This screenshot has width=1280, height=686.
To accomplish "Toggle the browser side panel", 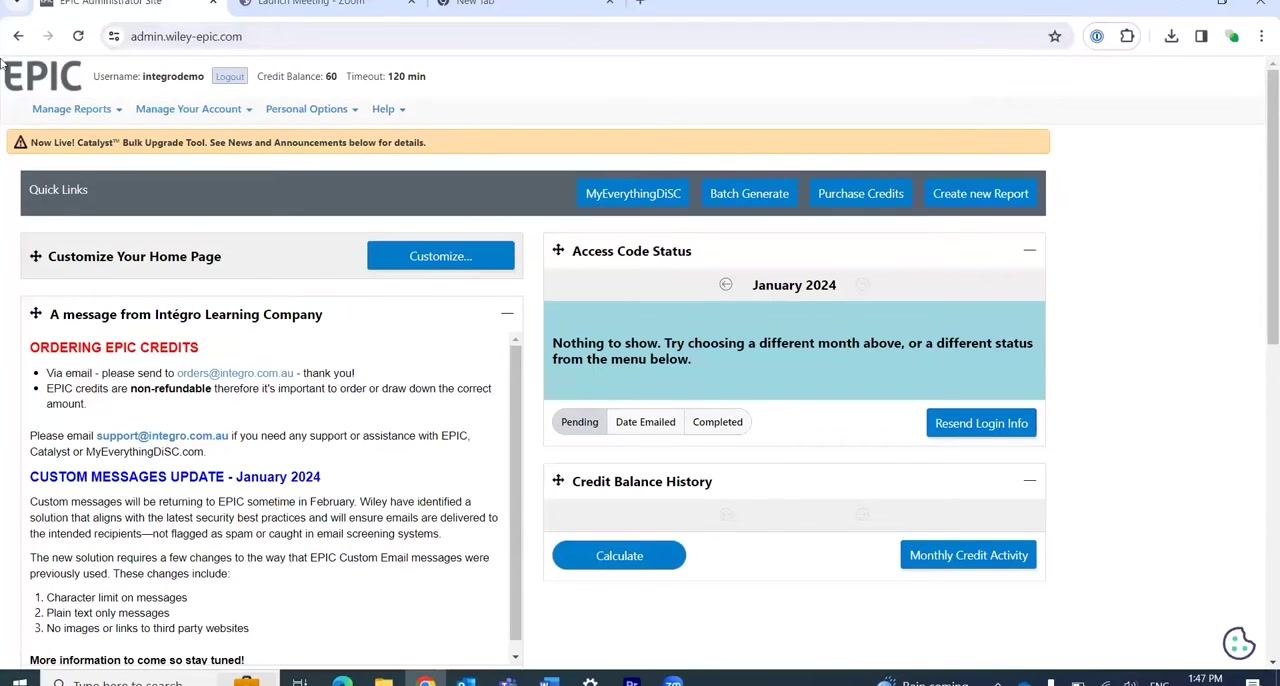I will [1201, 36].
